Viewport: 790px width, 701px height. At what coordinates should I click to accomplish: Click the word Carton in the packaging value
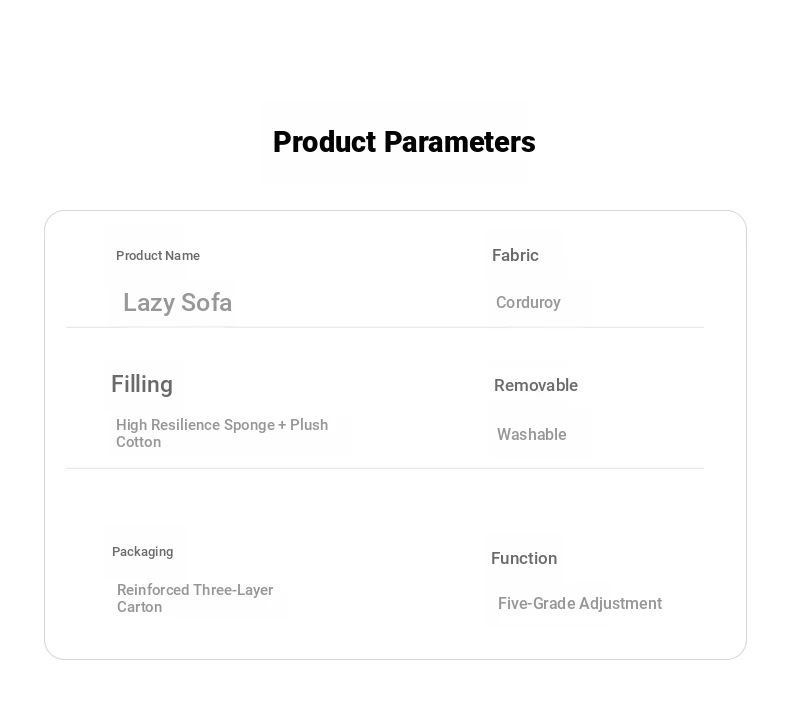(x=139, y=607)
